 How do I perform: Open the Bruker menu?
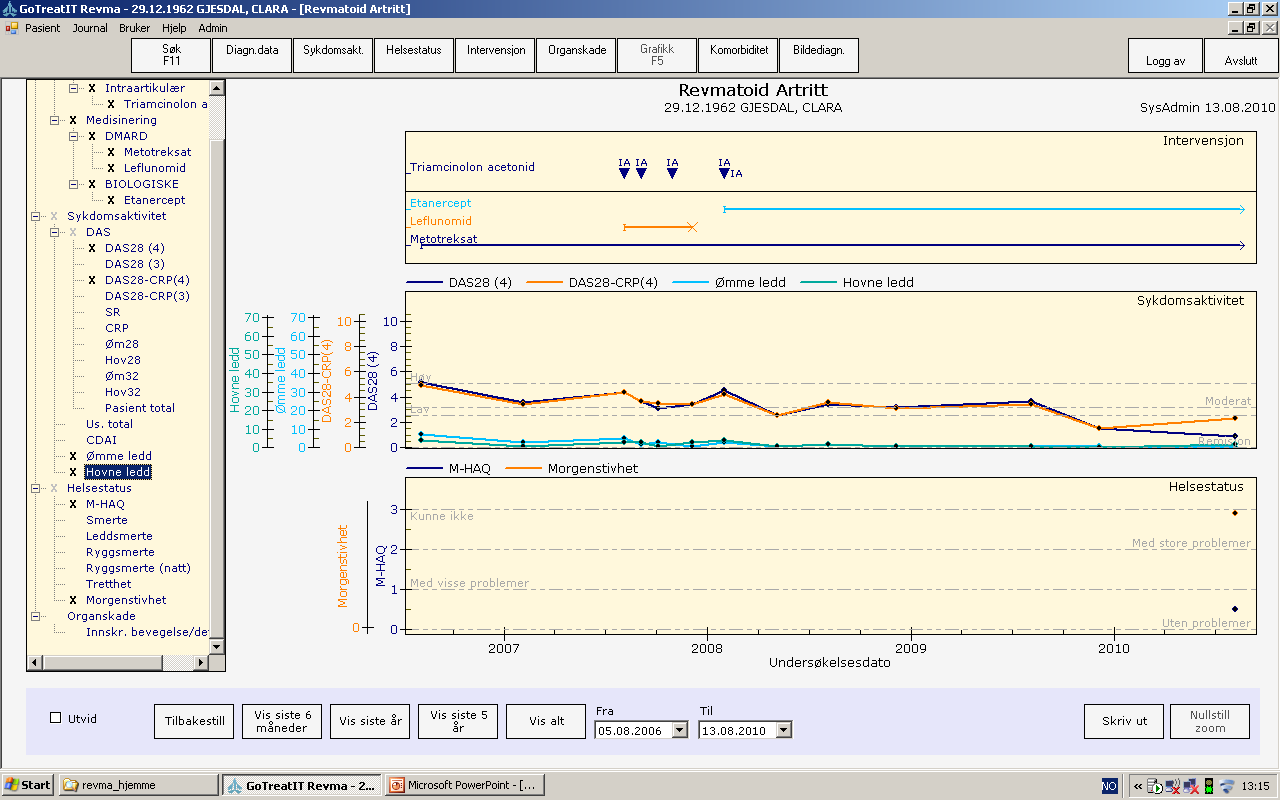pos(134,28)
